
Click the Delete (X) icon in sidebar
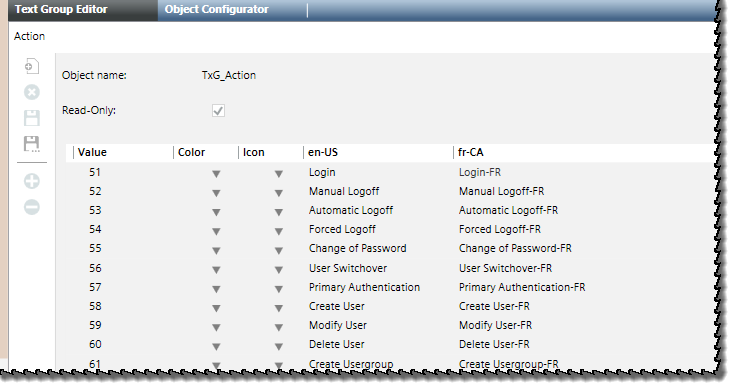(x=31, y=92)
